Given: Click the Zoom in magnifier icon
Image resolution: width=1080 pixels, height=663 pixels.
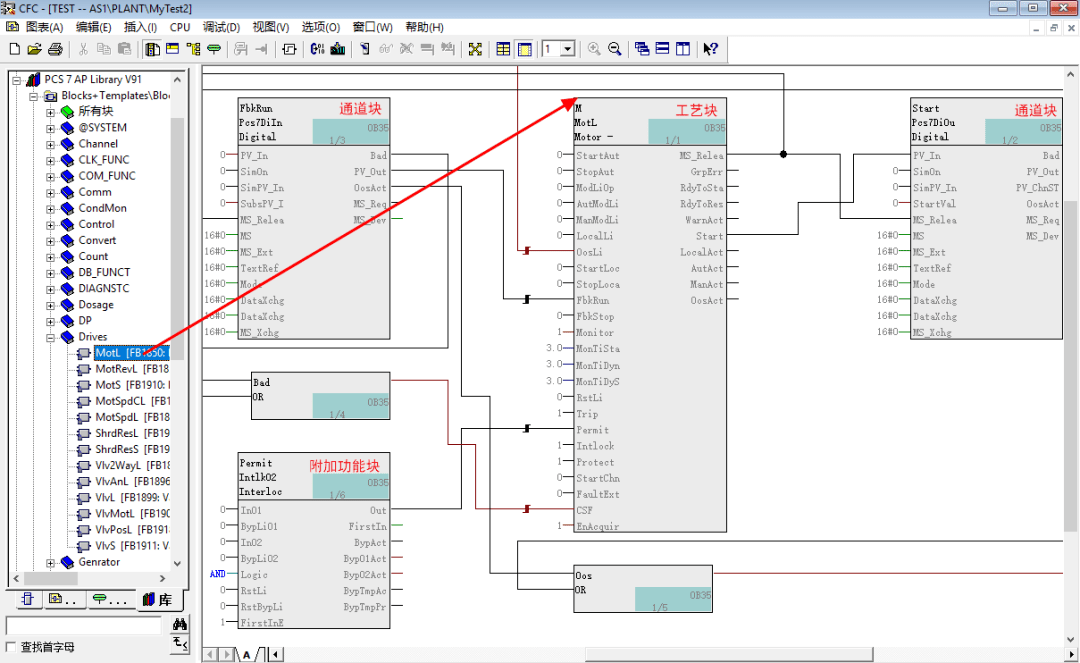Looking at the screenshot, I should pos(594,49).
